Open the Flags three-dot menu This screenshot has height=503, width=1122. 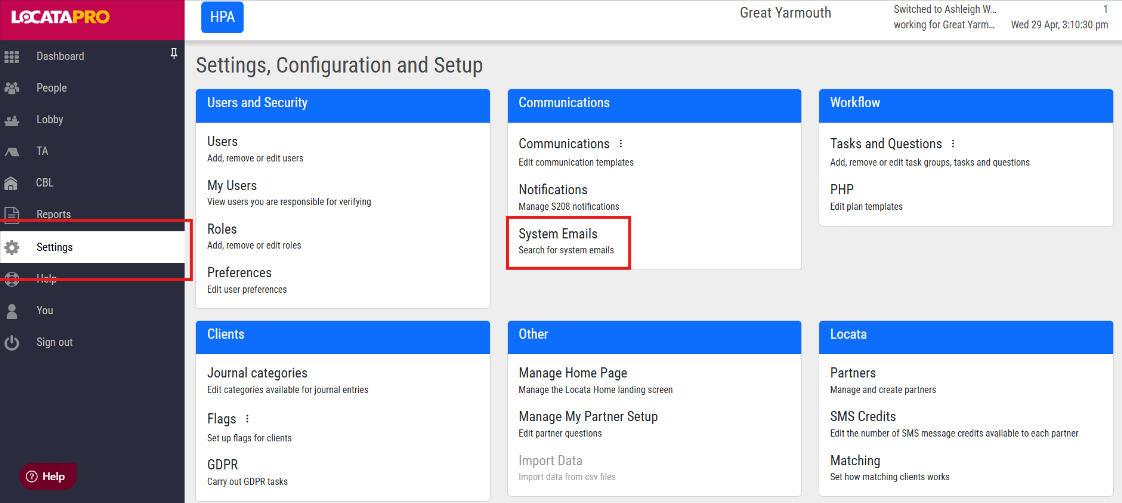[248, 419]
